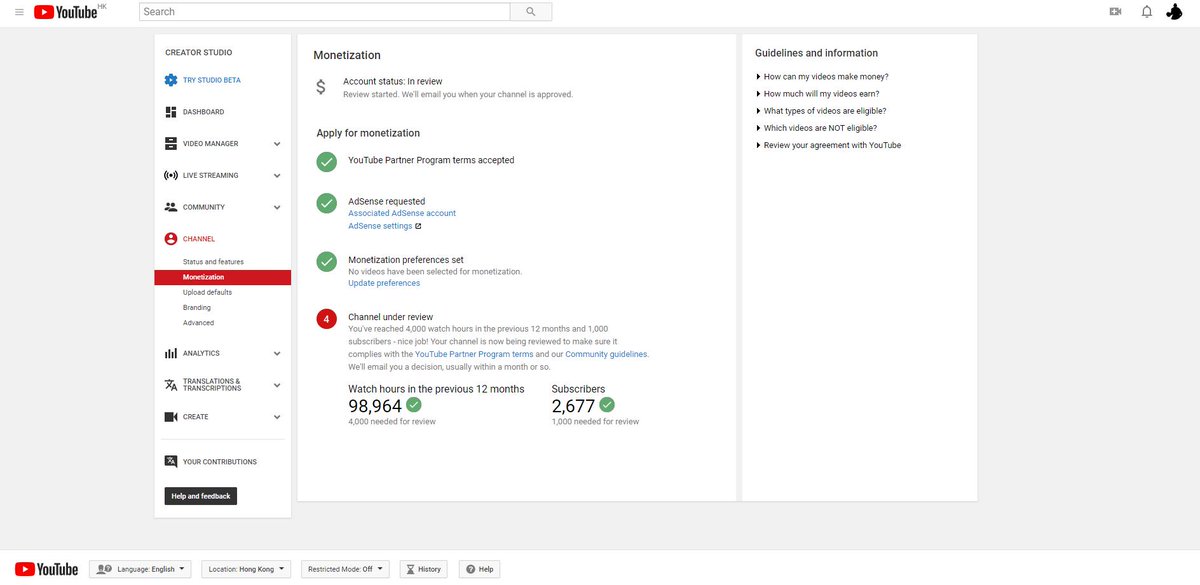Screen dimensions: 1200x585
Task: Open the Dashboard menu item
Action: coord(204,112)
